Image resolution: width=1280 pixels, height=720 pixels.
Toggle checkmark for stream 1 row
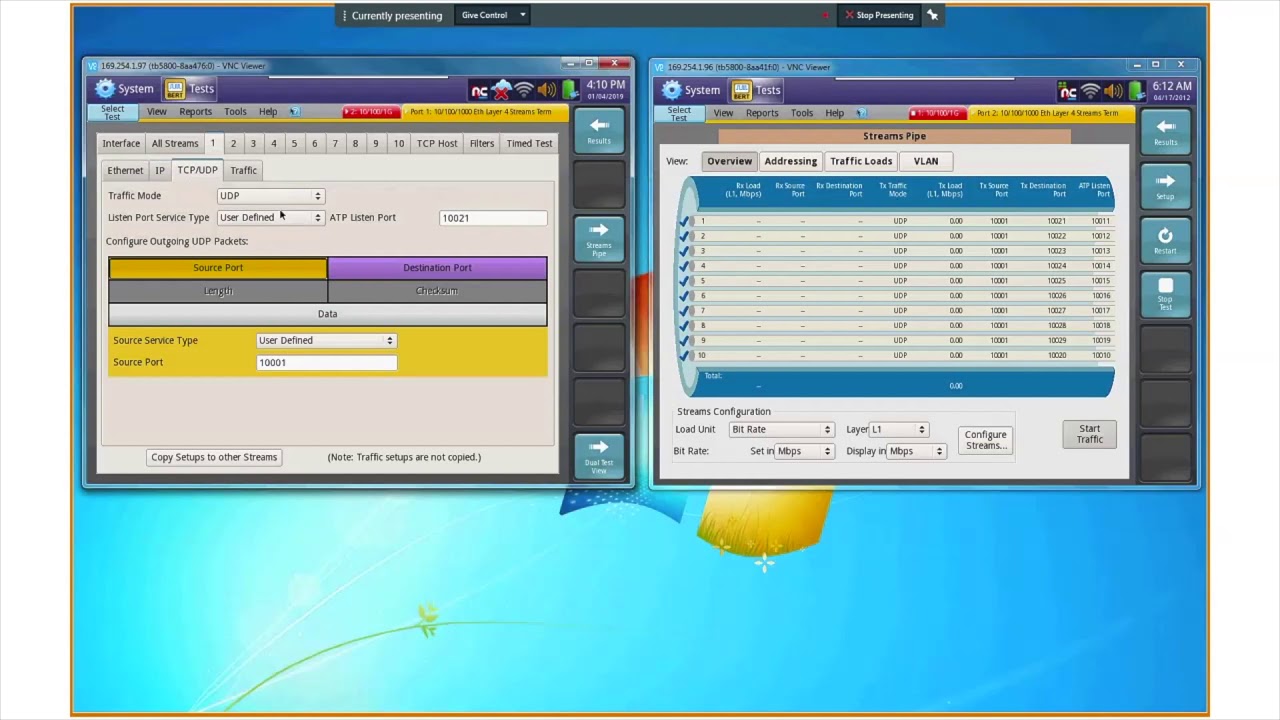685,221
